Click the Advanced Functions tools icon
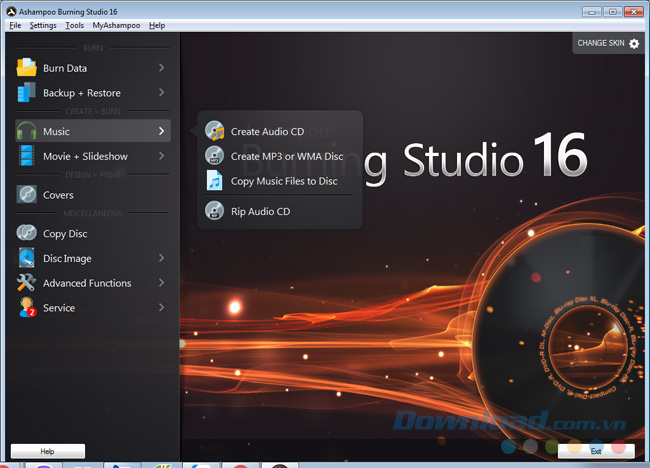Viewport: 650px width, 468px height. (26, 283)
